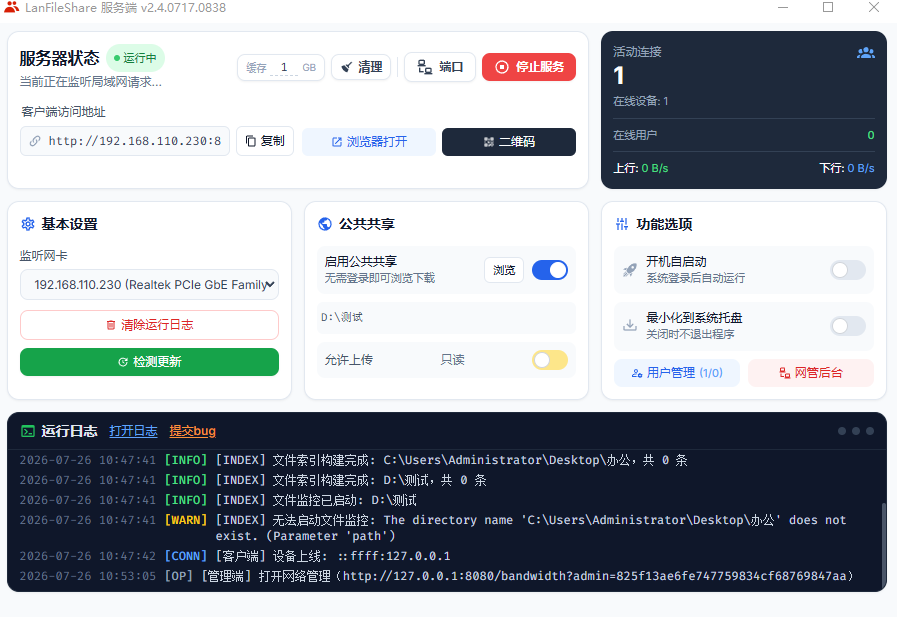
Task: Click the D:\测试 shared path field
Action: click(x=446, y=317)
